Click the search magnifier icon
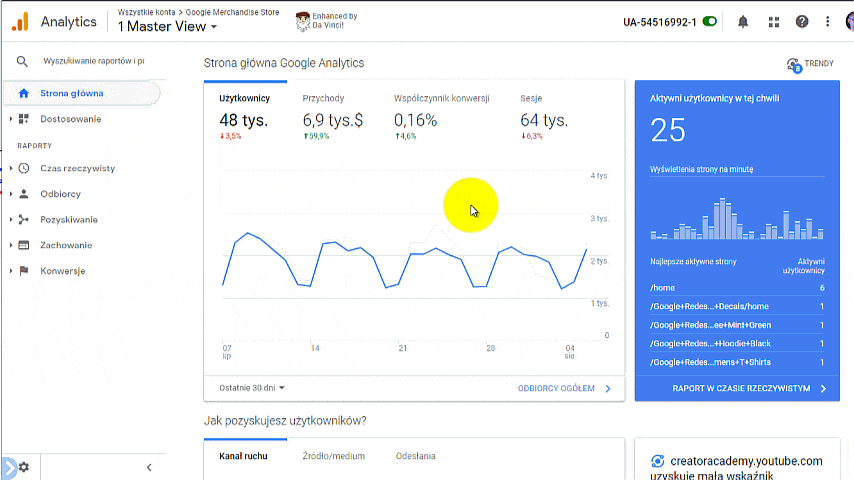This screenshot has width=854, height=480. coord(22,61)
